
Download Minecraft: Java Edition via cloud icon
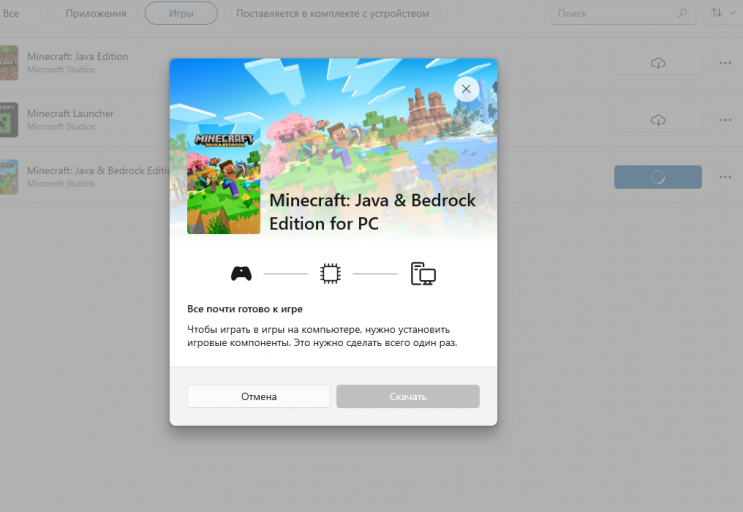658,63
